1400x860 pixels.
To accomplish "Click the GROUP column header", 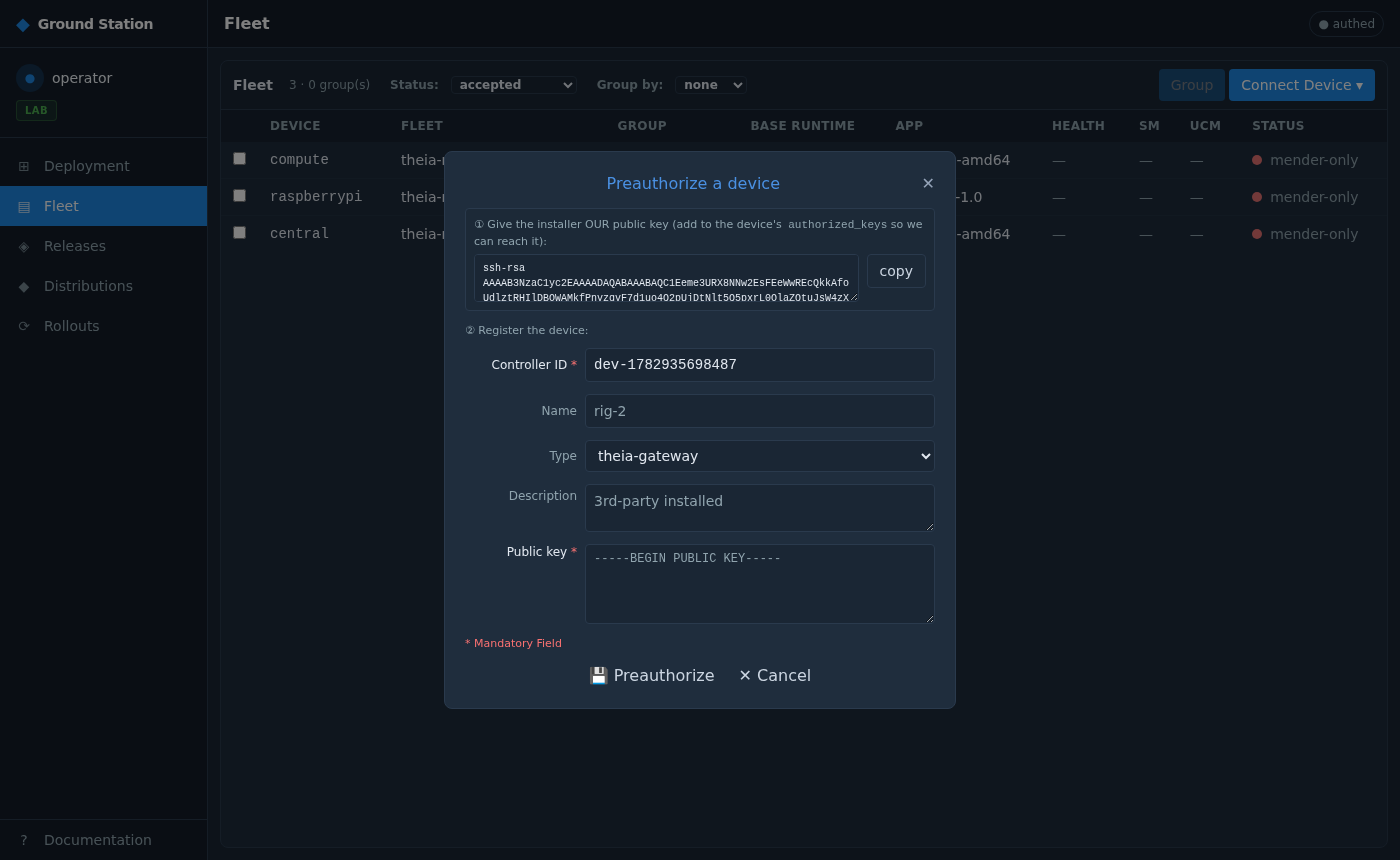I will click(642, 126).
